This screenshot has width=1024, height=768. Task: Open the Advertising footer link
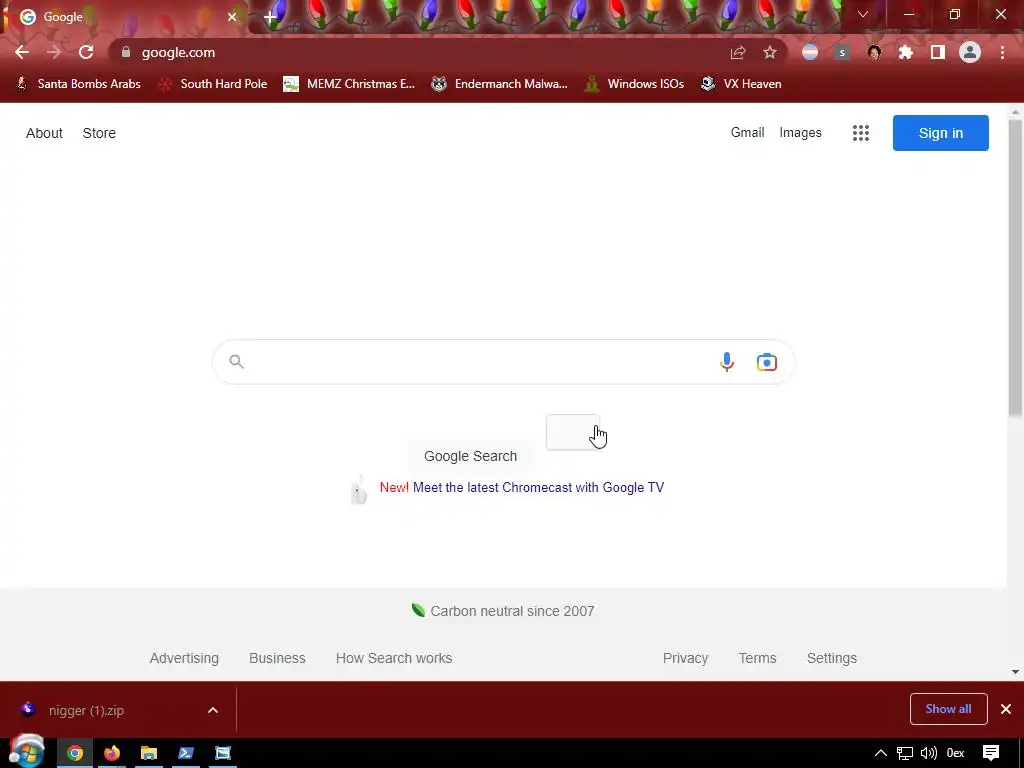[184, 658]
